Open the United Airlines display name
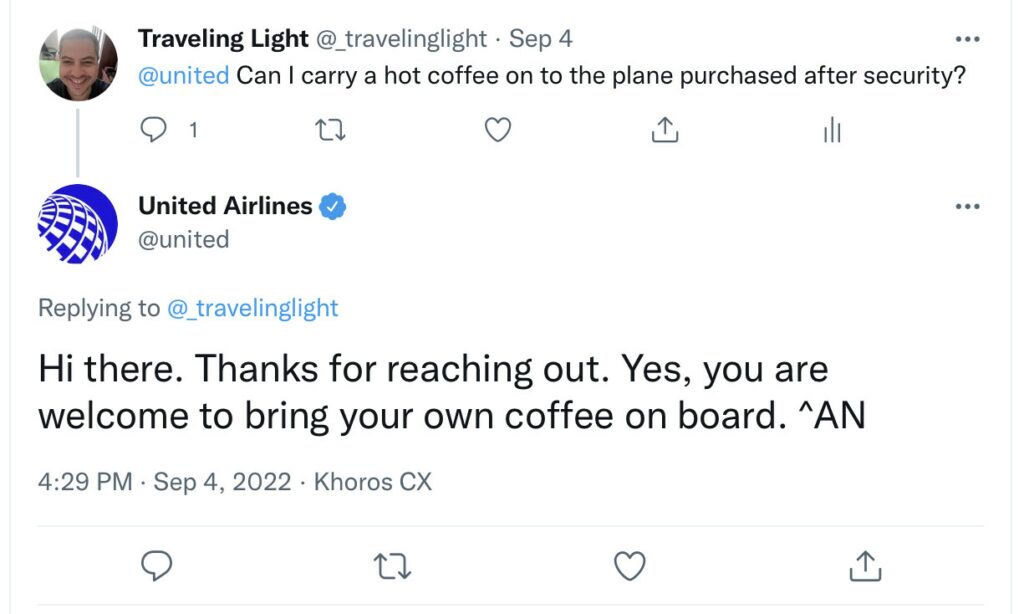This screenshot has width=1024, height=614. click(x=225, y=206)
